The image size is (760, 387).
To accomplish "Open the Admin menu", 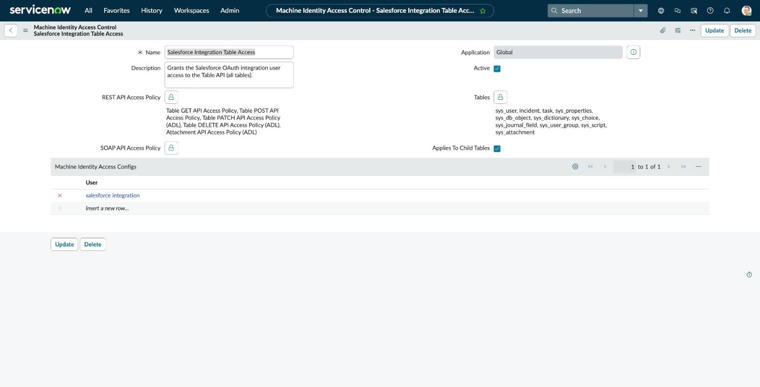I will 230,10.
